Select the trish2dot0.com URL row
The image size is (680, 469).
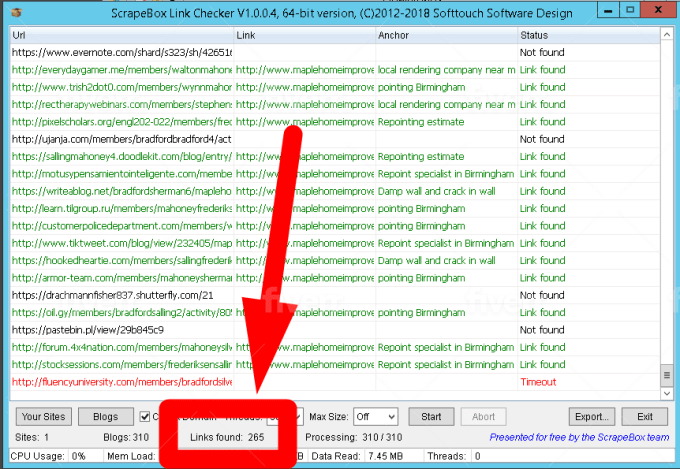point(335,87)
